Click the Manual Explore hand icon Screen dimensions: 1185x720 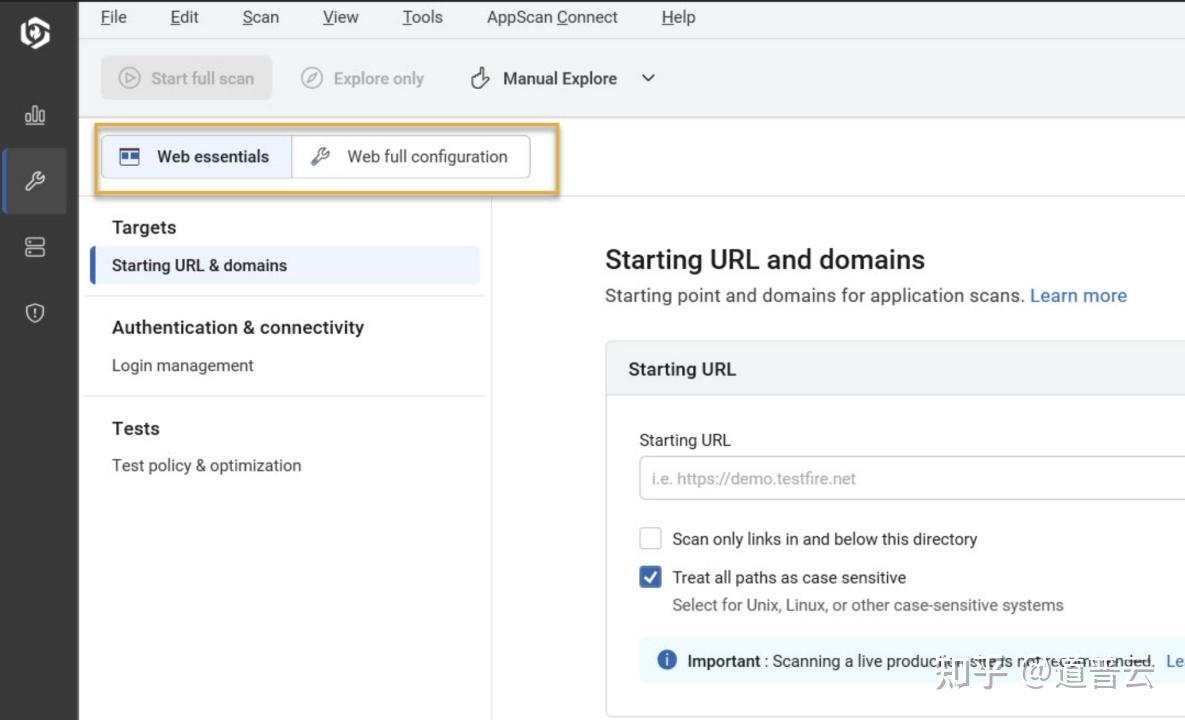pyautogui.click(x=480, y=78)
